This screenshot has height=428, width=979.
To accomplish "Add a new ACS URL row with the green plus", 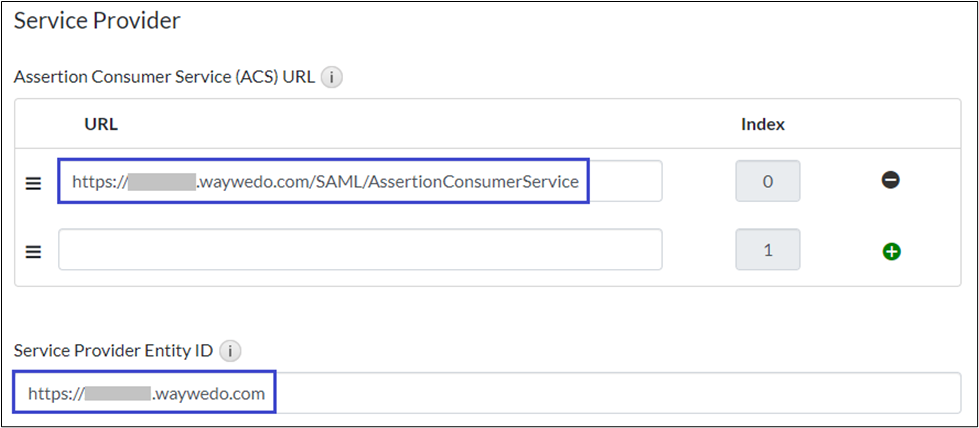I will (x=891, y=251).
